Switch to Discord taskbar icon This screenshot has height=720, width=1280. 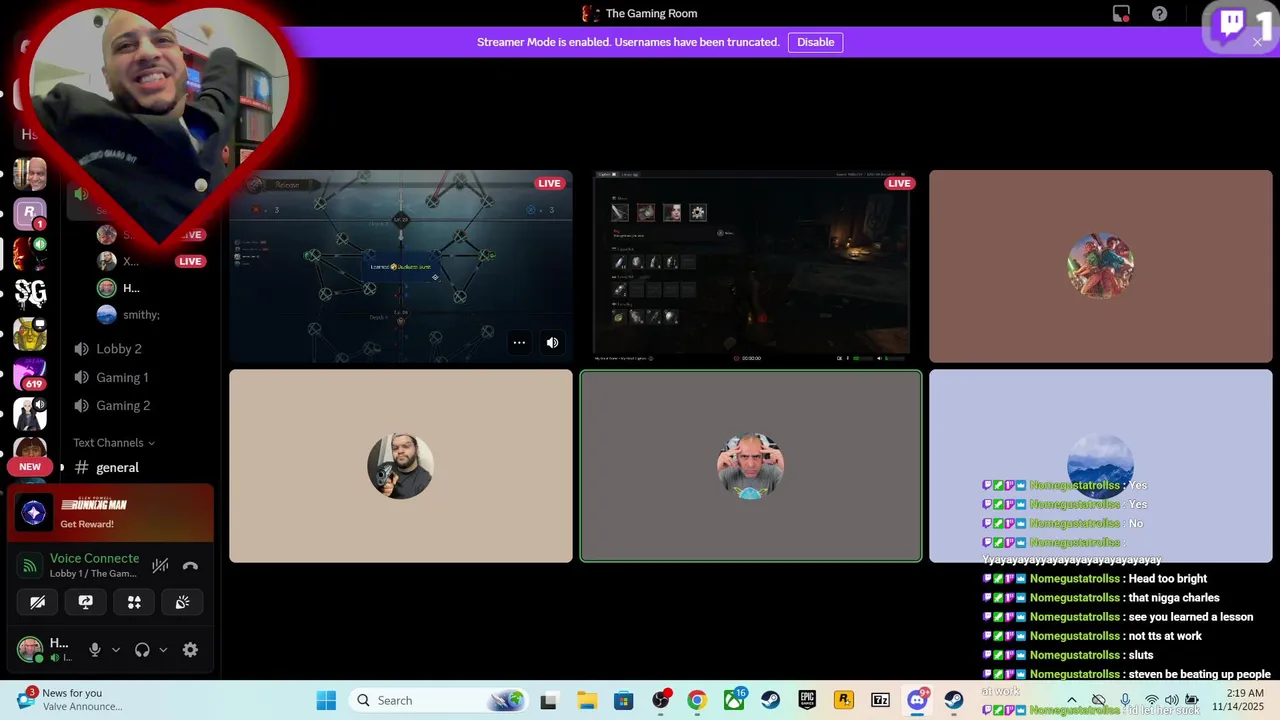pos(917,701)
